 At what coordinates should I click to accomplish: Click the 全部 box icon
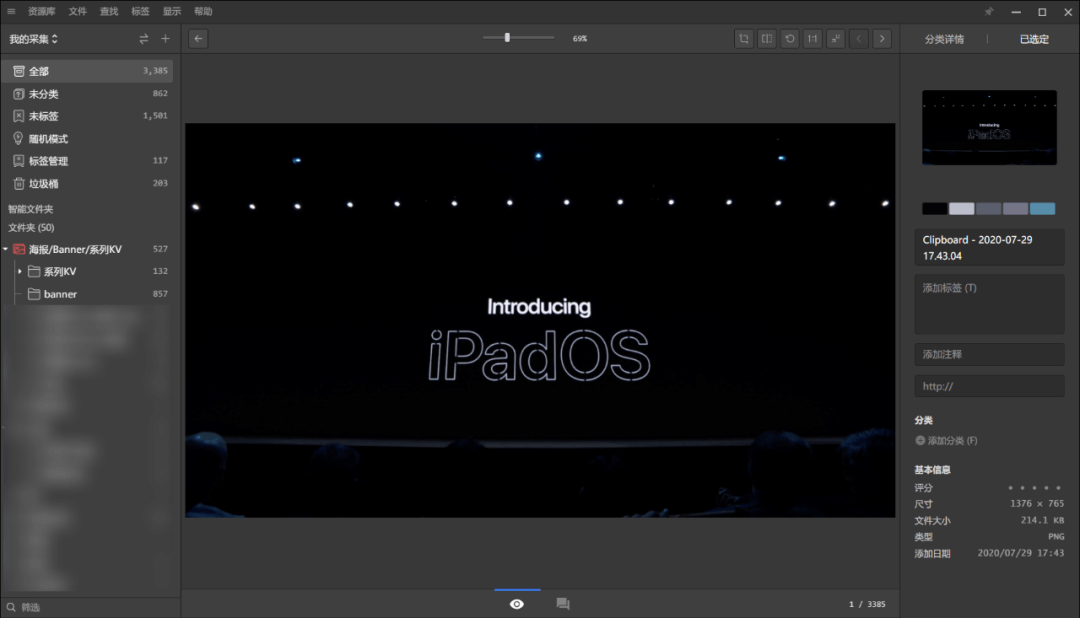(19, 71)
